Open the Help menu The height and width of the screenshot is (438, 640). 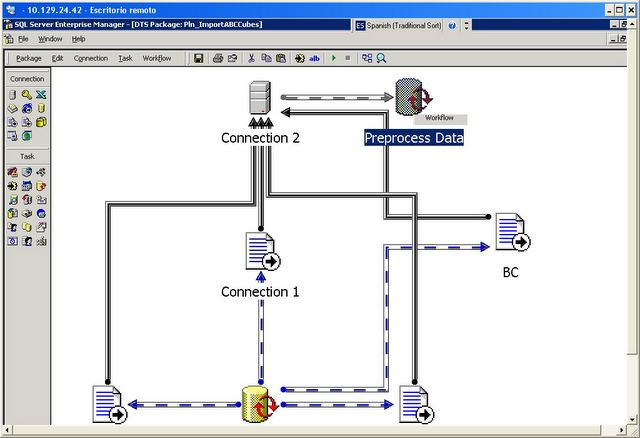[x=78, y=39]
